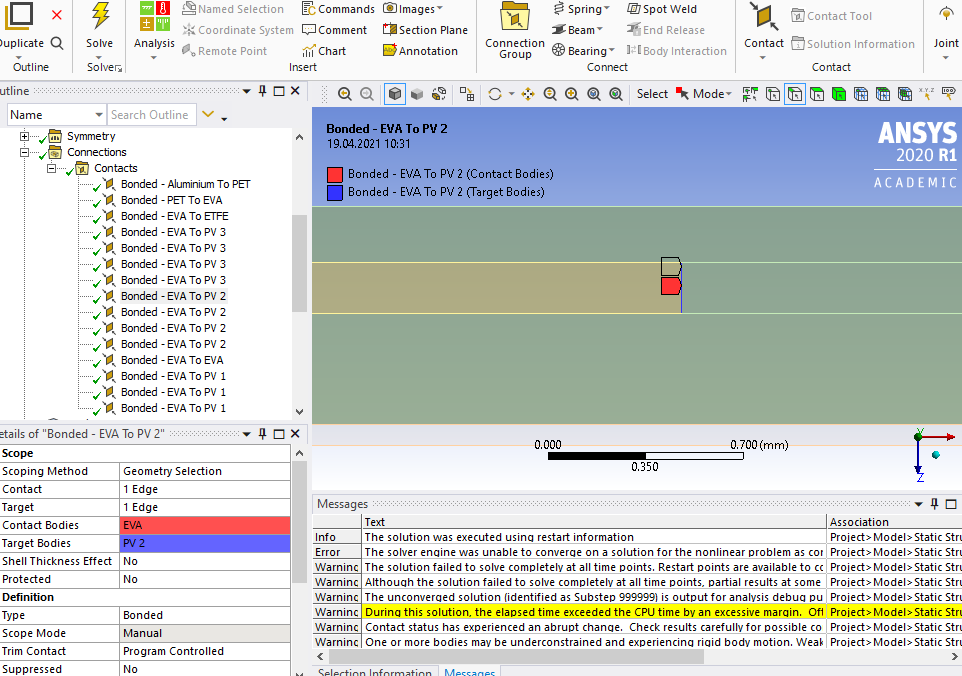Toggle the Body selection filter

point(839,94)
